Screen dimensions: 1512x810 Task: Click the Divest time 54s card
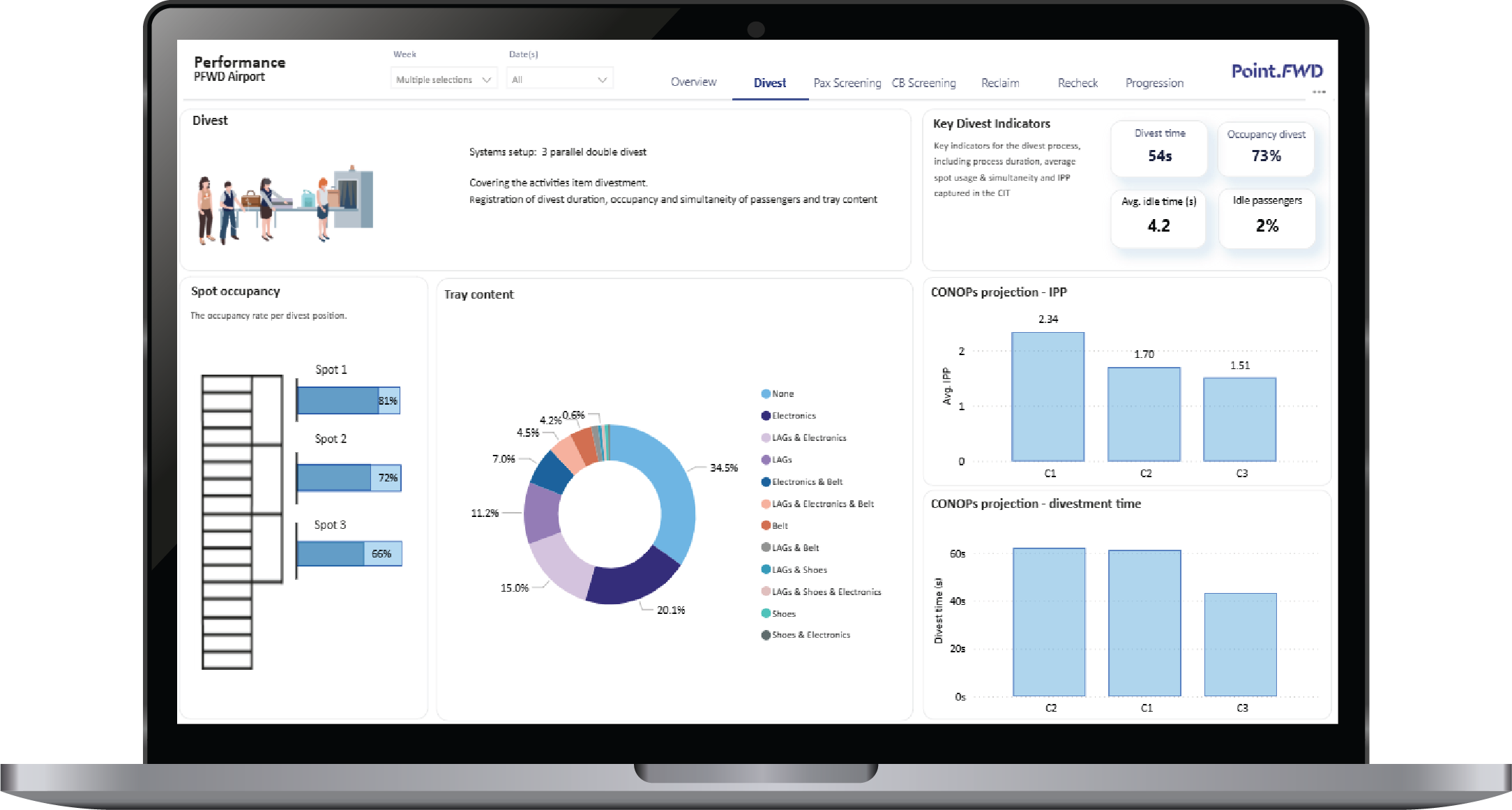click(1159, 148)
